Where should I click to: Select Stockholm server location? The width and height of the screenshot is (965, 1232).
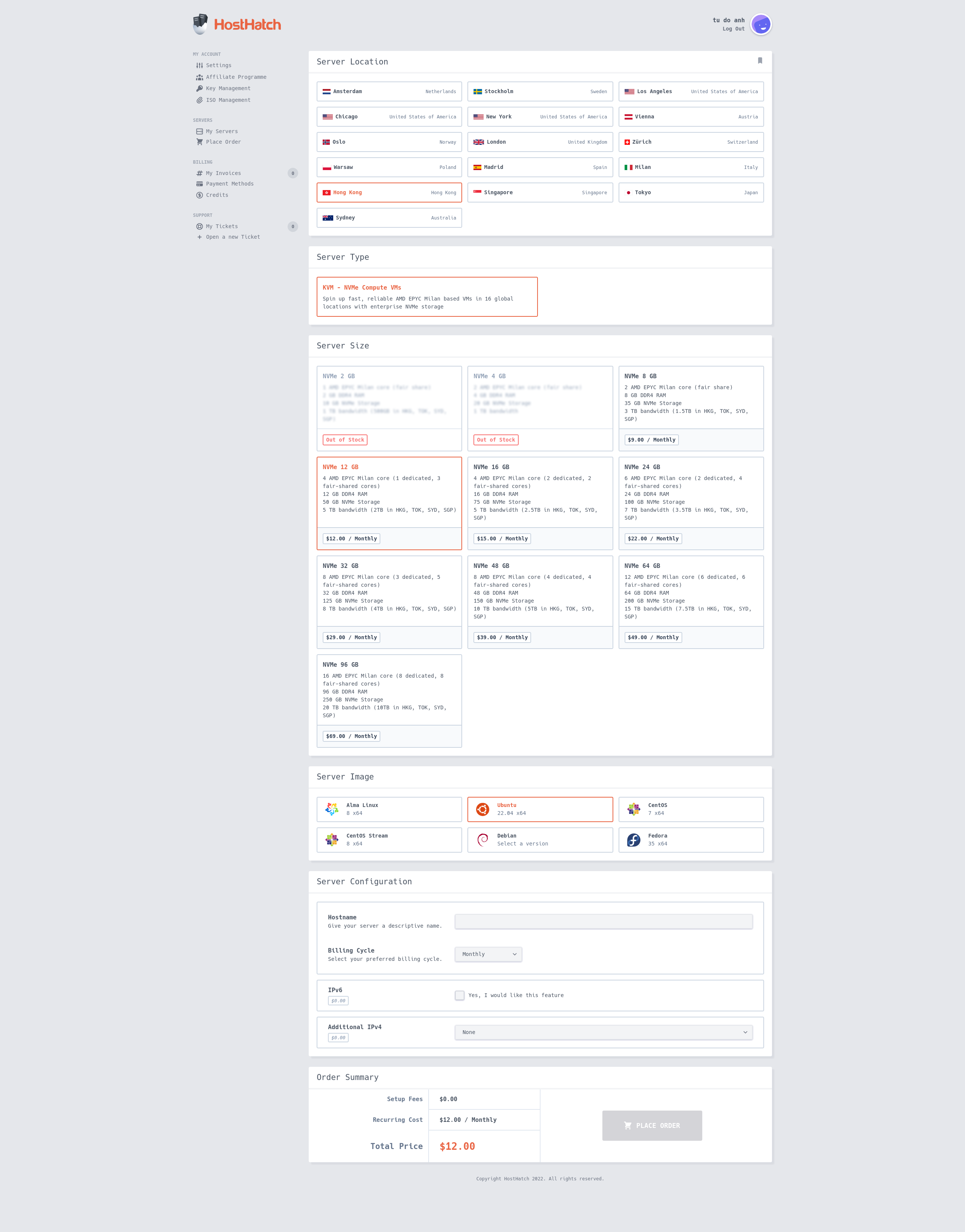pyautogui.click(x=540, y=92)
